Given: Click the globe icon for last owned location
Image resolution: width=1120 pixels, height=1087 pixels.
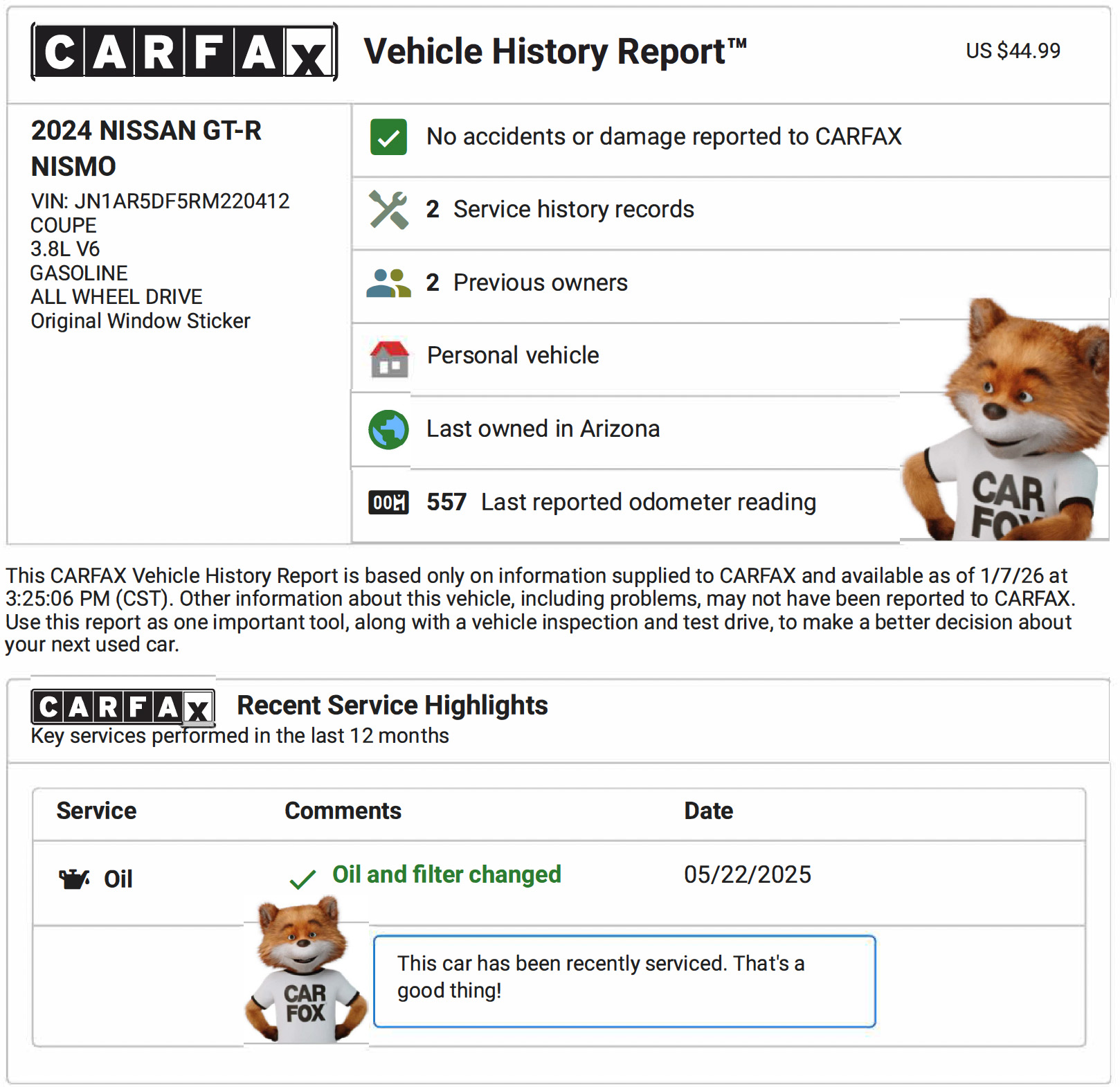Looking at the screenshot, I should pos(388,429).
